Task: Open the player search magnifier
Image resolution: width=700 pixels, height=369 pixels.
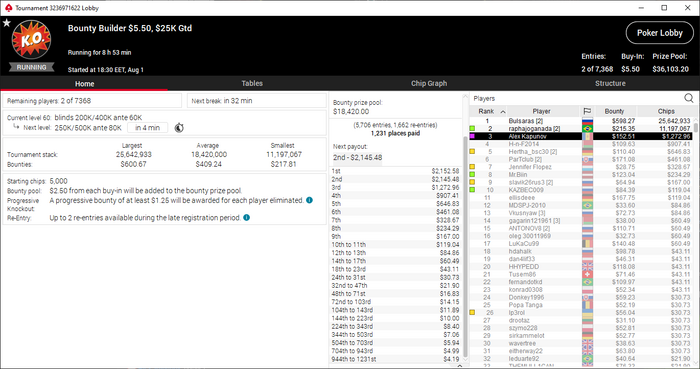Action: coord(689,98)
